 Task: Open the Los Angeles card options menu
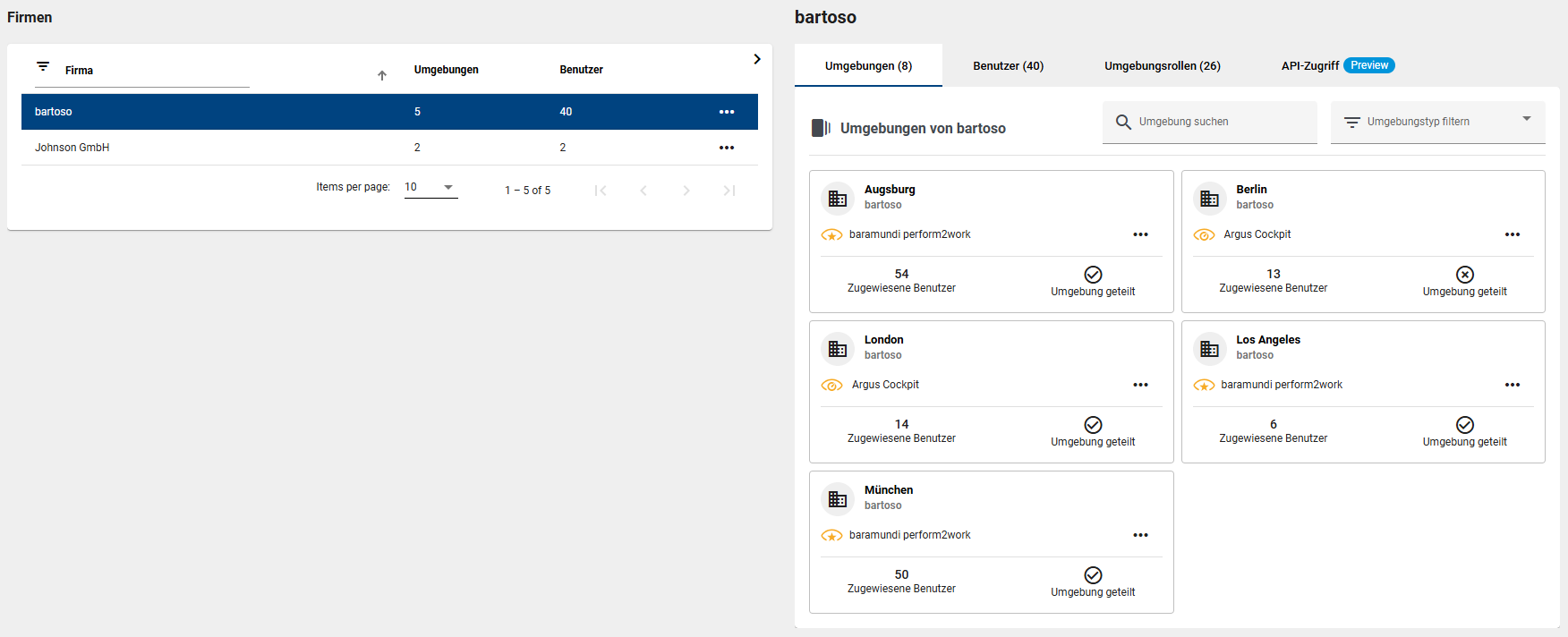click(1512, 385)
